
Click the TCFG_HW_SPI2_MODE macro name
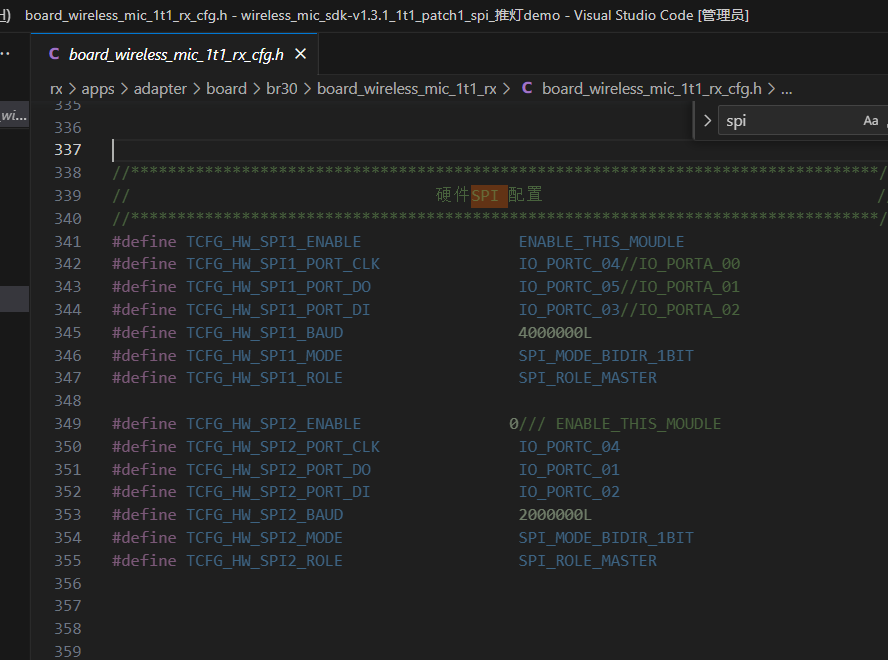pyautogui.click(x=264, y=538)
